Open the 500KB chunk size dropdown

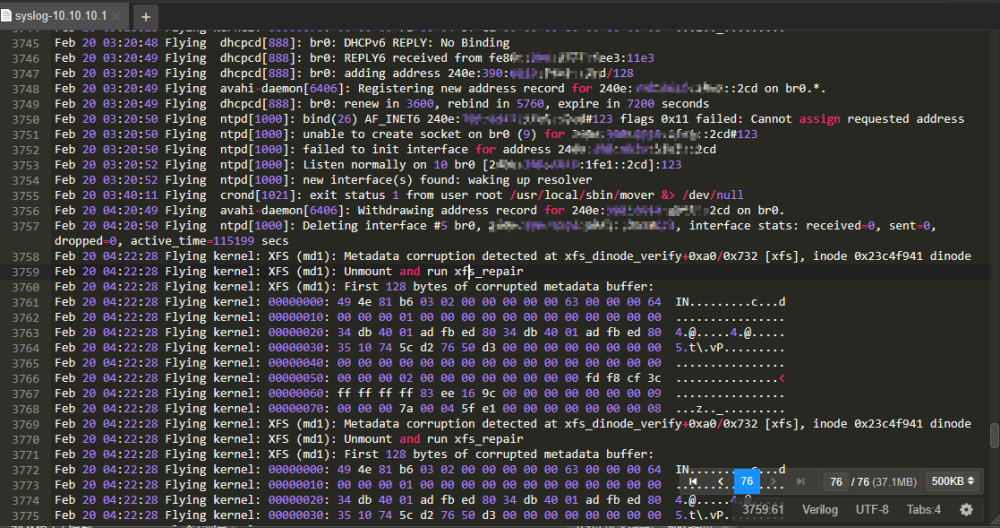[x=953, y=481]
